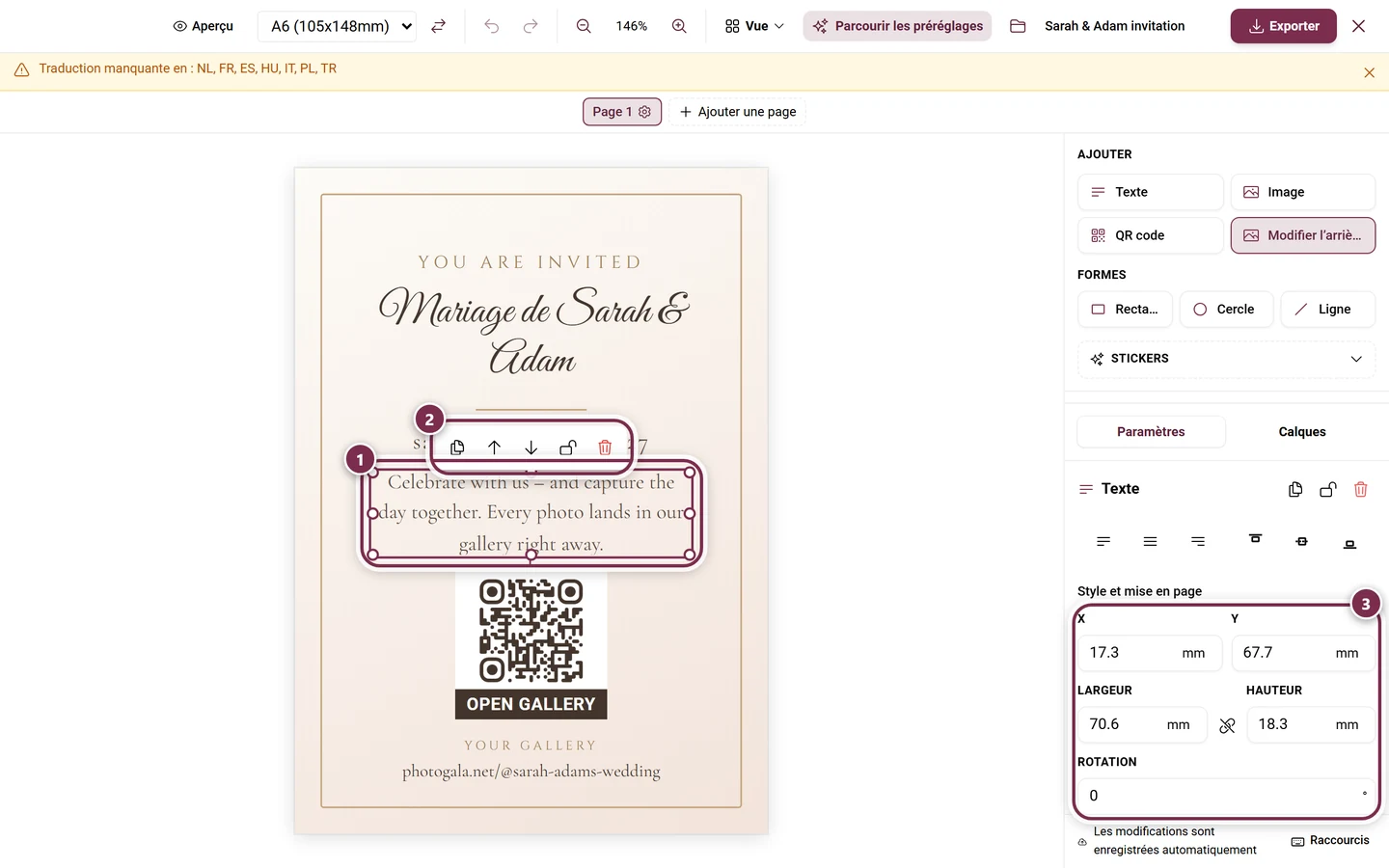Redo the last change
The height and width of the screenshot is (868, 1389).
pyautogui.click(x=531, y=26)
